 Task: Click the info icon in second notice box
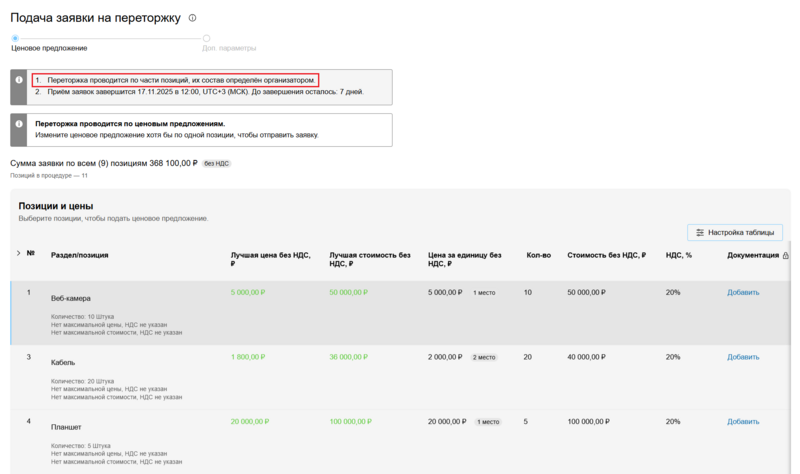pyautogui.click(x=19, y=124)
